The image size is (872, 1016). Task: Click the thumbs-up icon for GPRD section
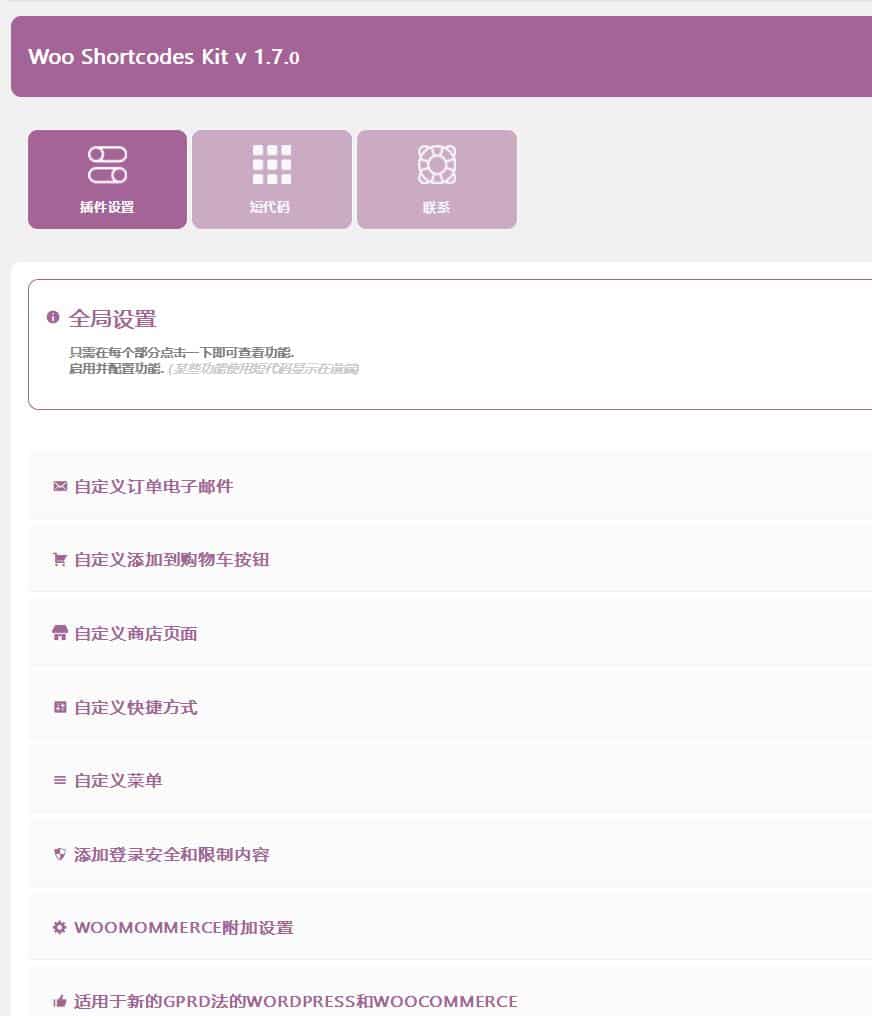[x=60, y=1002]
